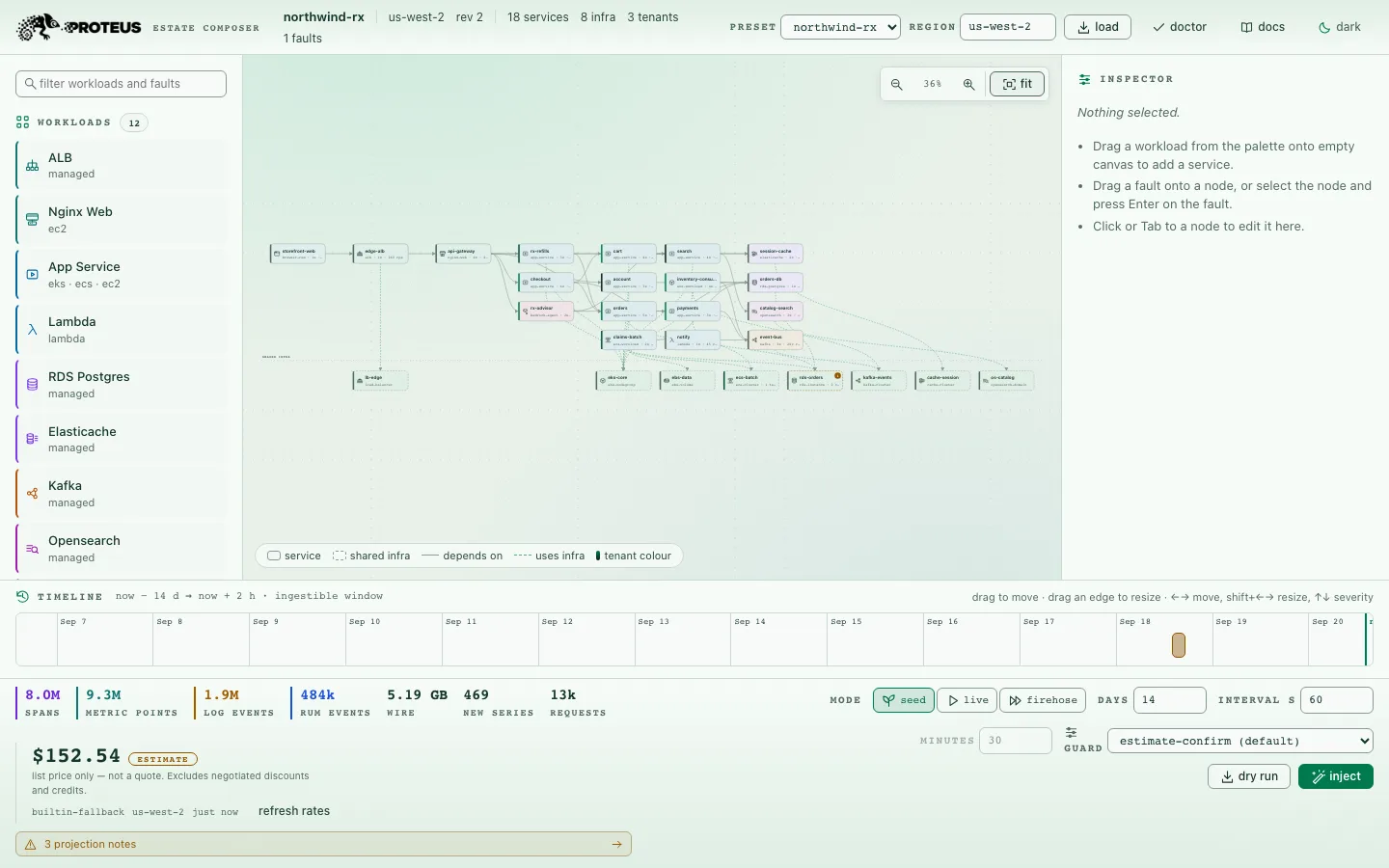The width and height of the screenshot is (1389, 868).
Task: Click the Kafka workload icon
Action: [32, 494]
